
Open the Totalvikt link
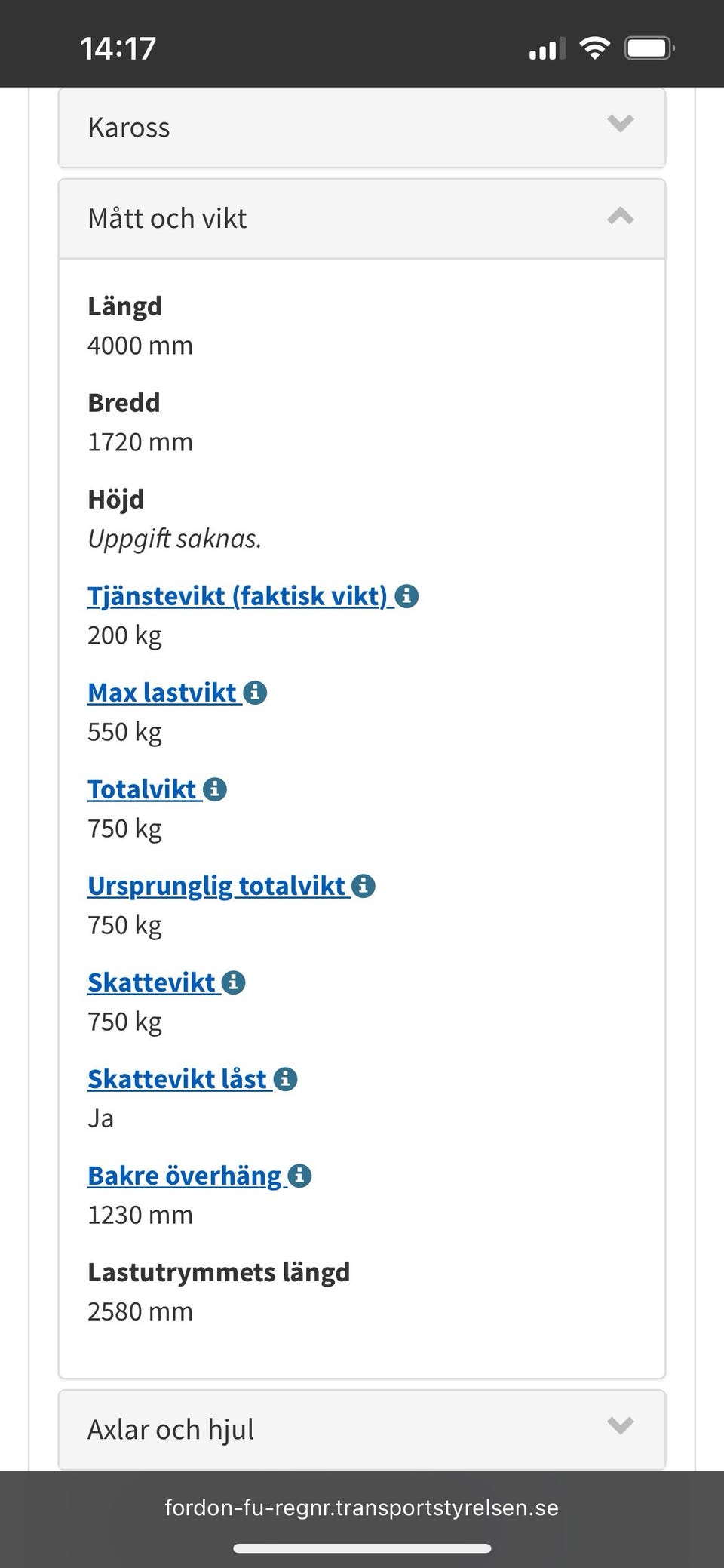pyautogui.click(x=142, y=789)
